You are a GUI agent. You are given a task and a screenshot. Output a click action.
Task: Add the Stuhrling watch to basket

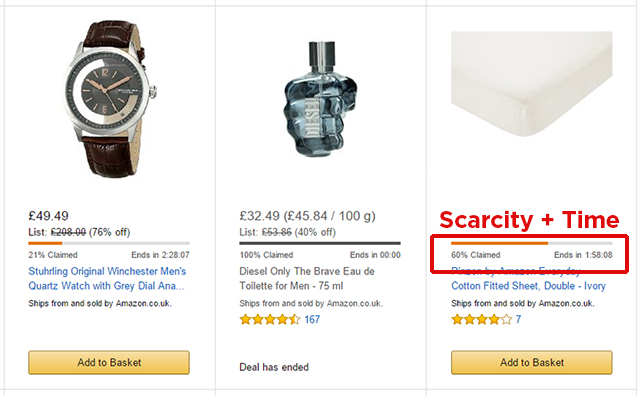109,362
